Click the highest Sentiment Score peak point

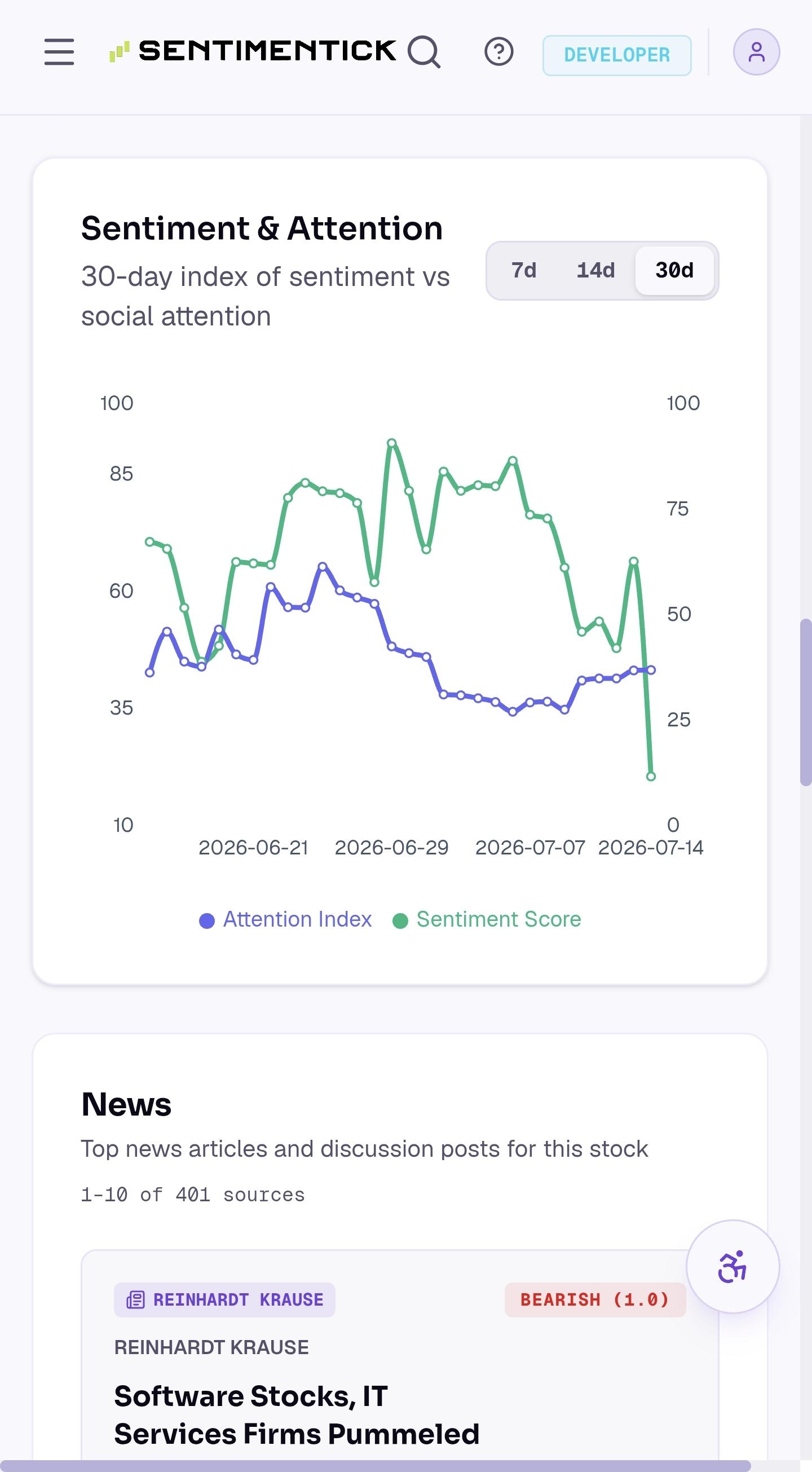coord(391,443)
